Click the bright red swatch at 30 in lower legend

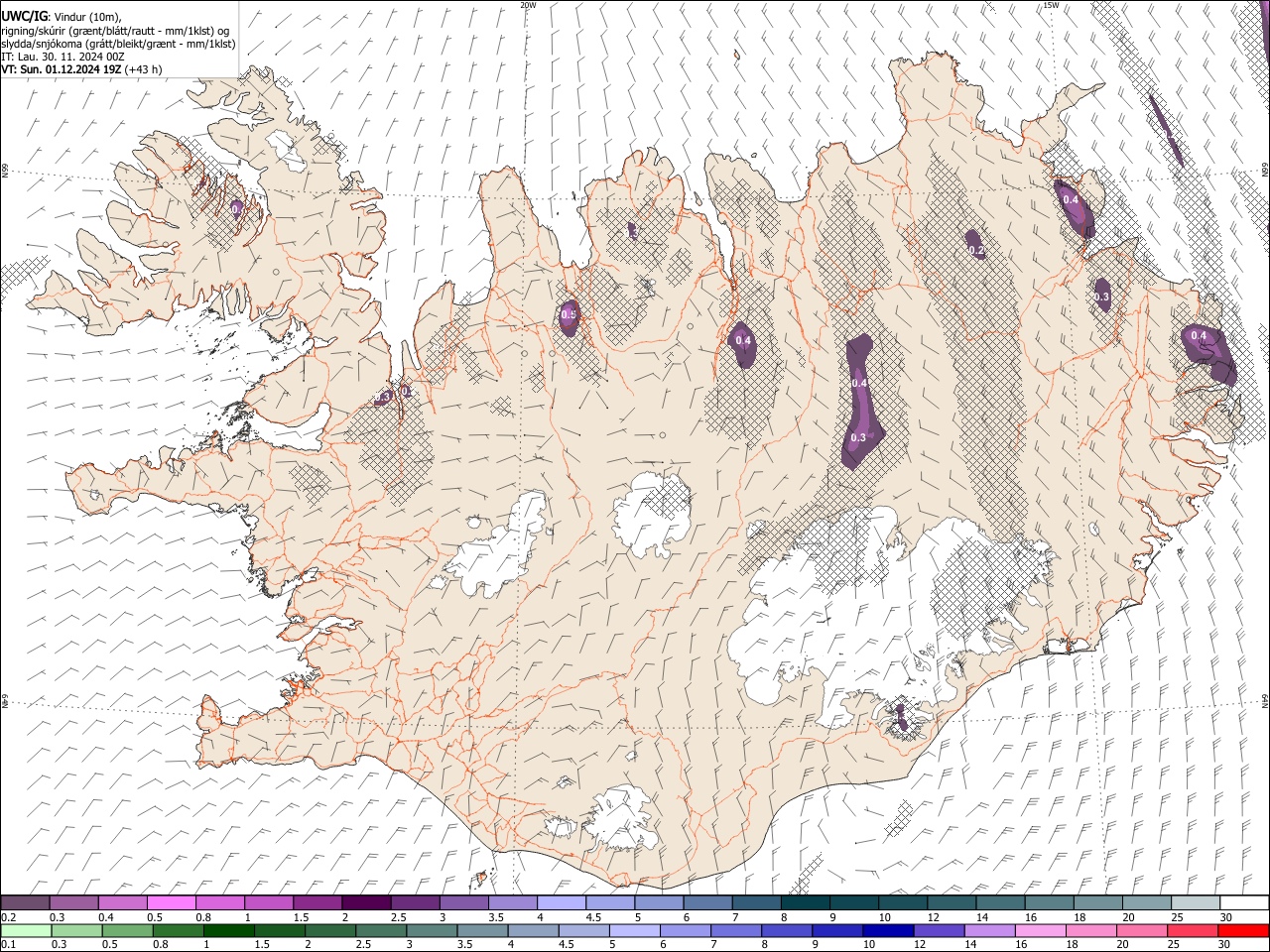[1242, 931]
